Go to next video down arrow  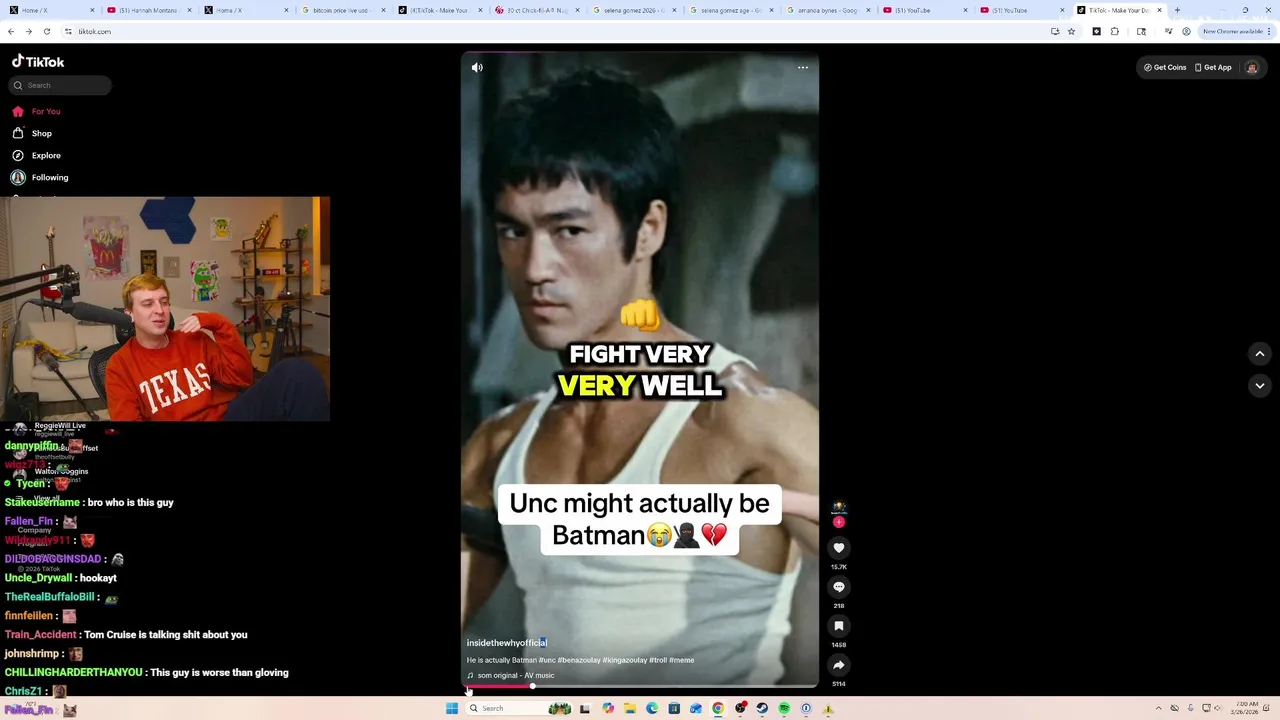[x=1260, y=385]
